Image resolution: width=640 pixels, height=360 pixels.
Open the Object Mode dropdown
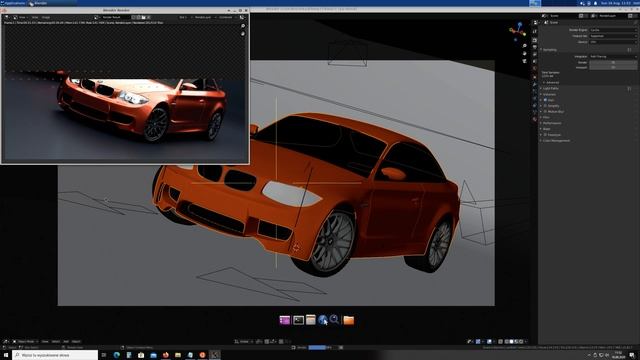point(25,341)
